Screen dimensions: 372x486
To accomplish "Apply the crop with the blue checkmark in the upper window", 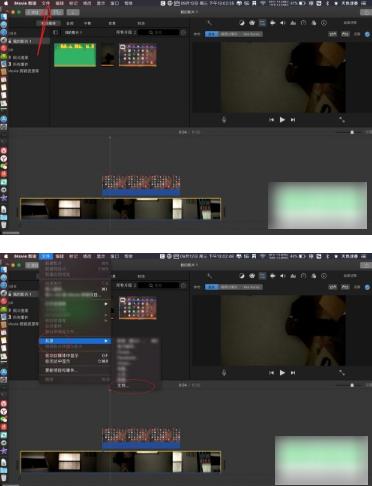I will point(367,34).
